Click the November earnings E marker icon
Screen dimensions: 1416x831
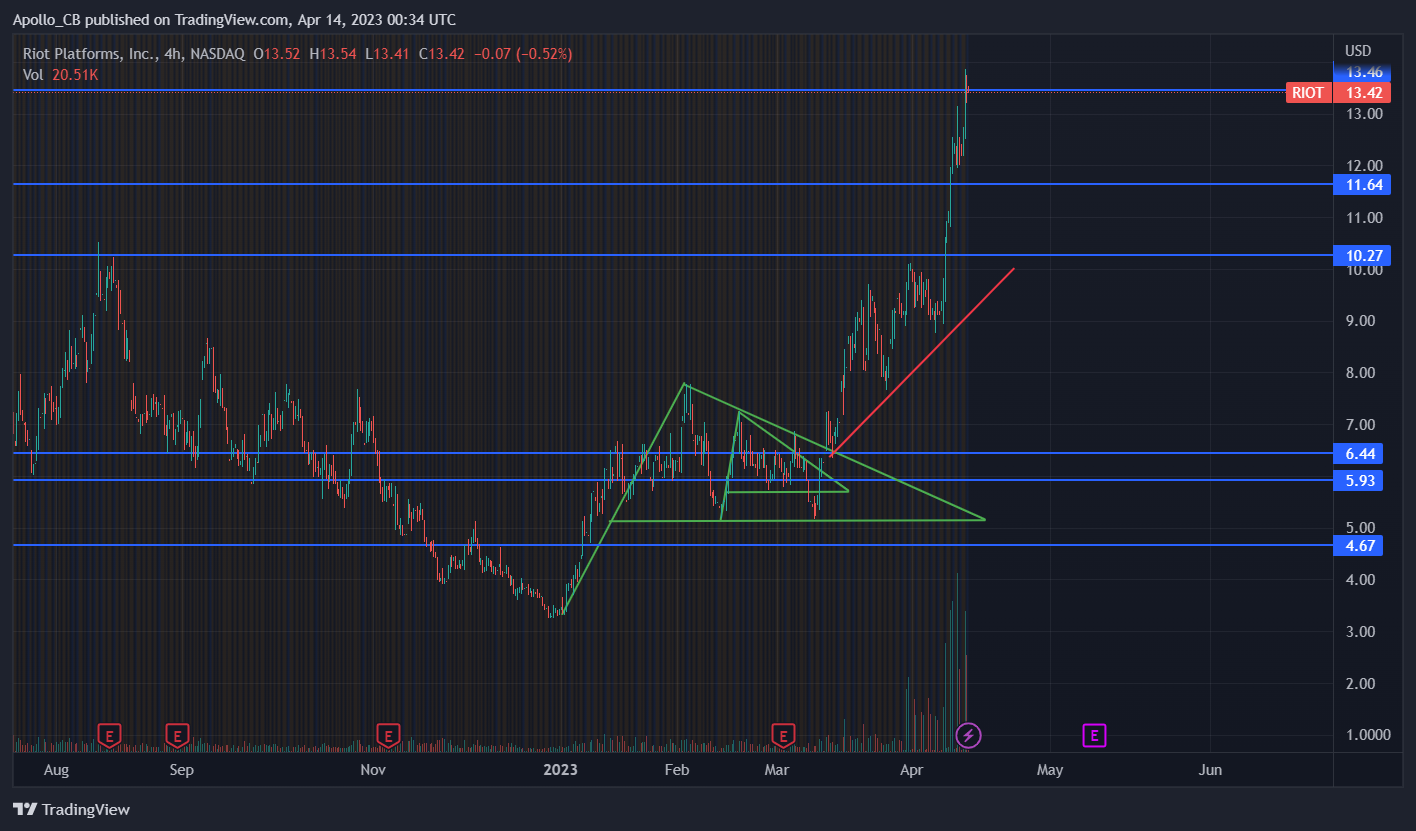tap(387, 734)
